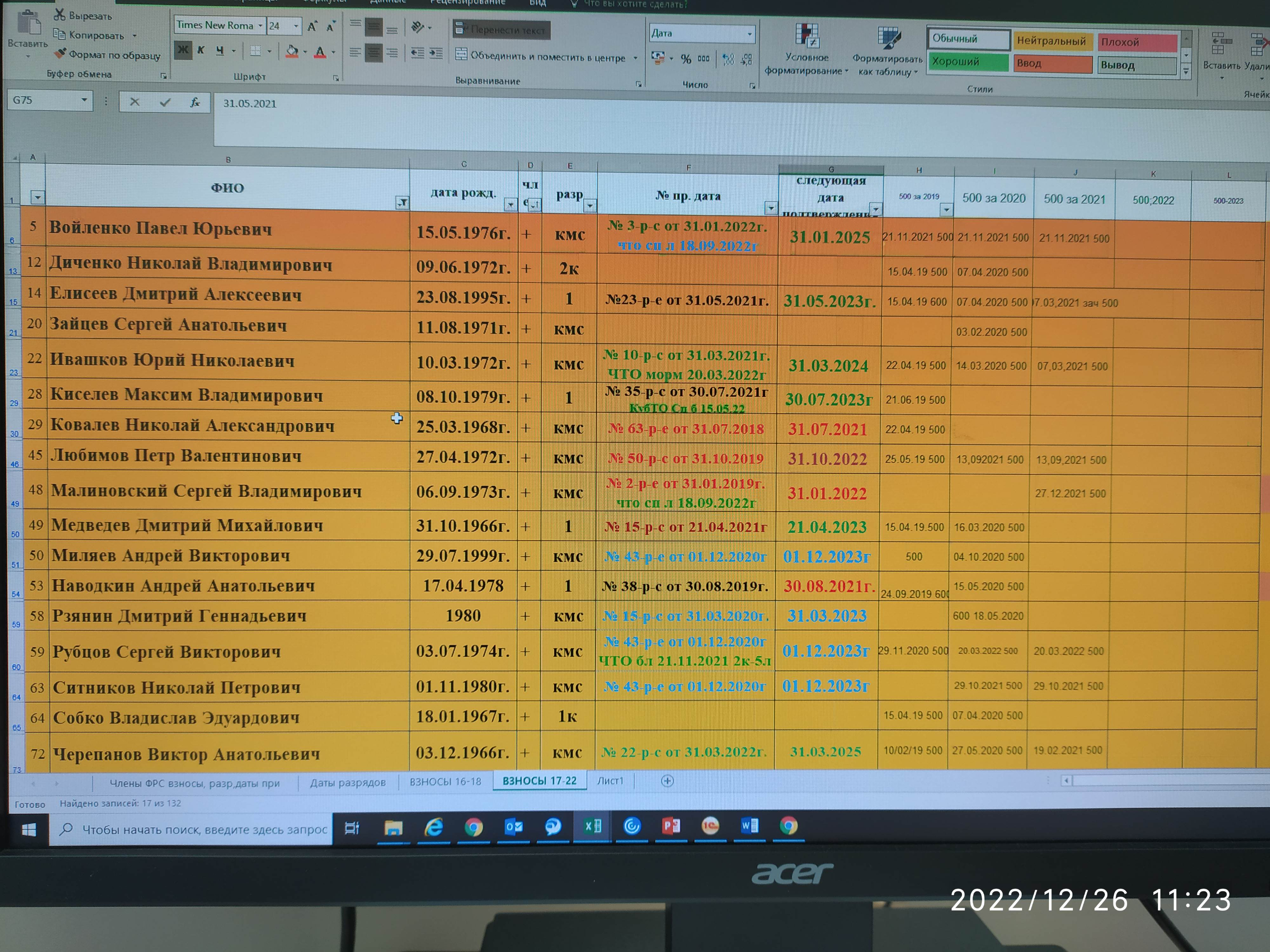Open the number format dropdown Дата
Image resolution: width=1270 pixels, height=952 pixels.
(x=750, y=34)
